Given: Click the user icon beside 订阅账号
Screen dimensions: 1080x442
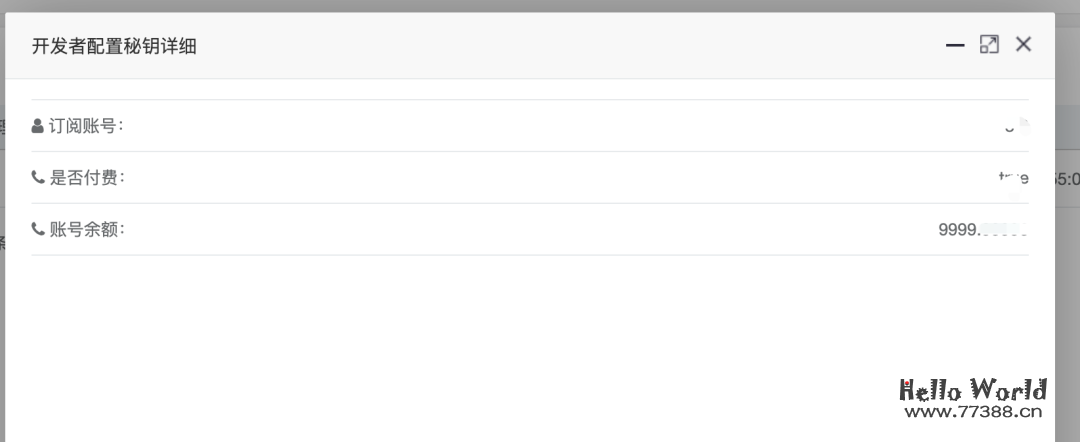Looking at the screenshot, I should tap(38, 126).
